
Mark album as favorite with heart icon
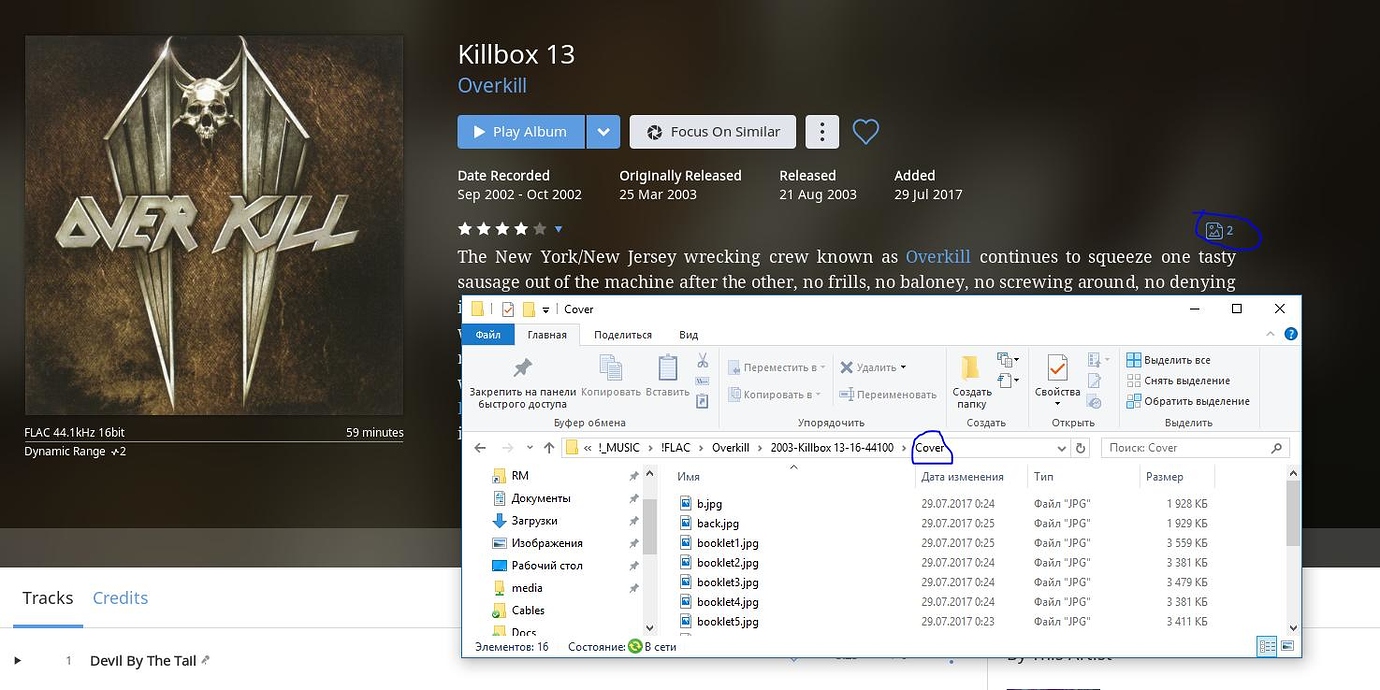pos(866,131)
